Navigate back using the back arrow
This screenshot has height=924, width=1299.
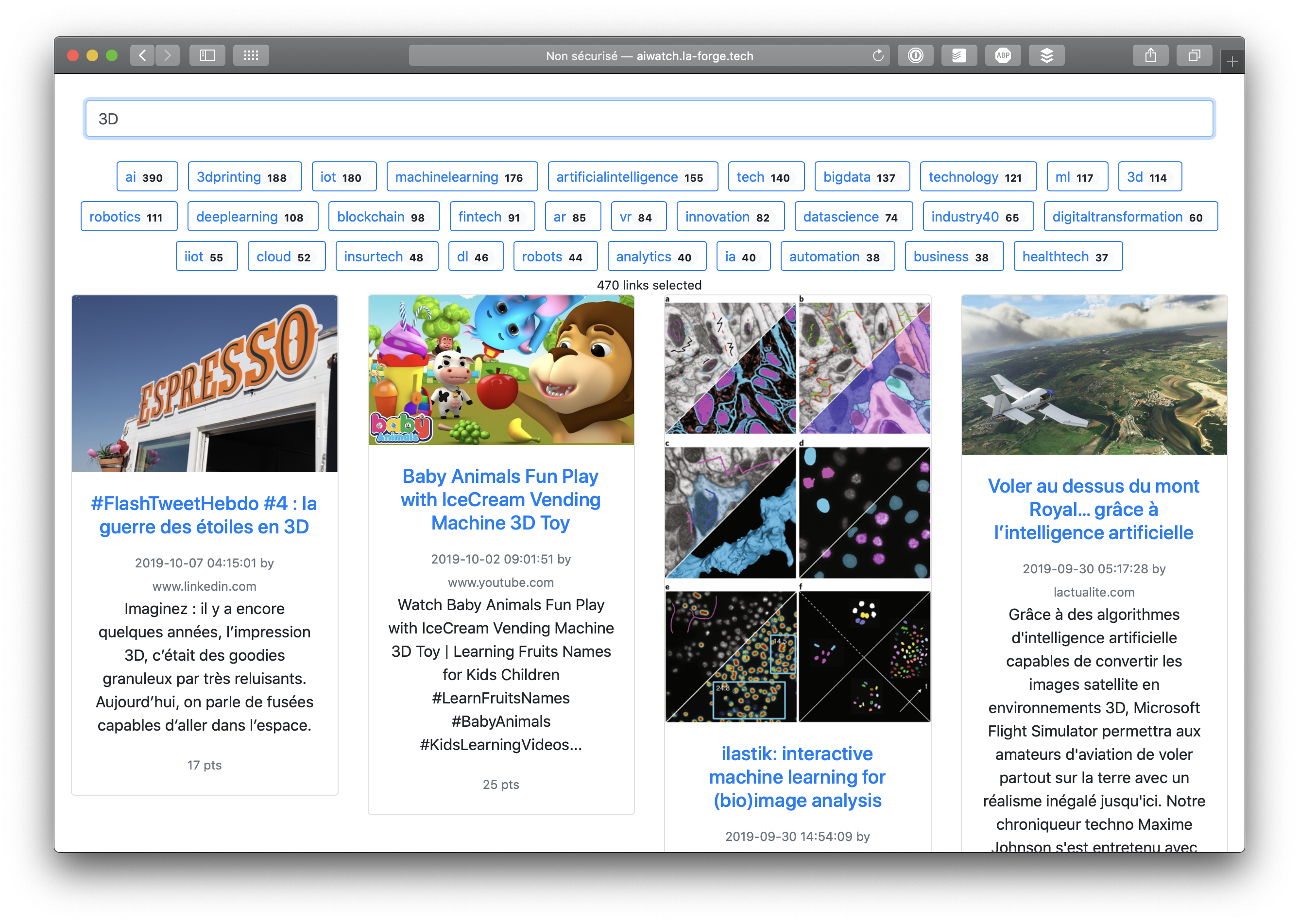[143, 55]
